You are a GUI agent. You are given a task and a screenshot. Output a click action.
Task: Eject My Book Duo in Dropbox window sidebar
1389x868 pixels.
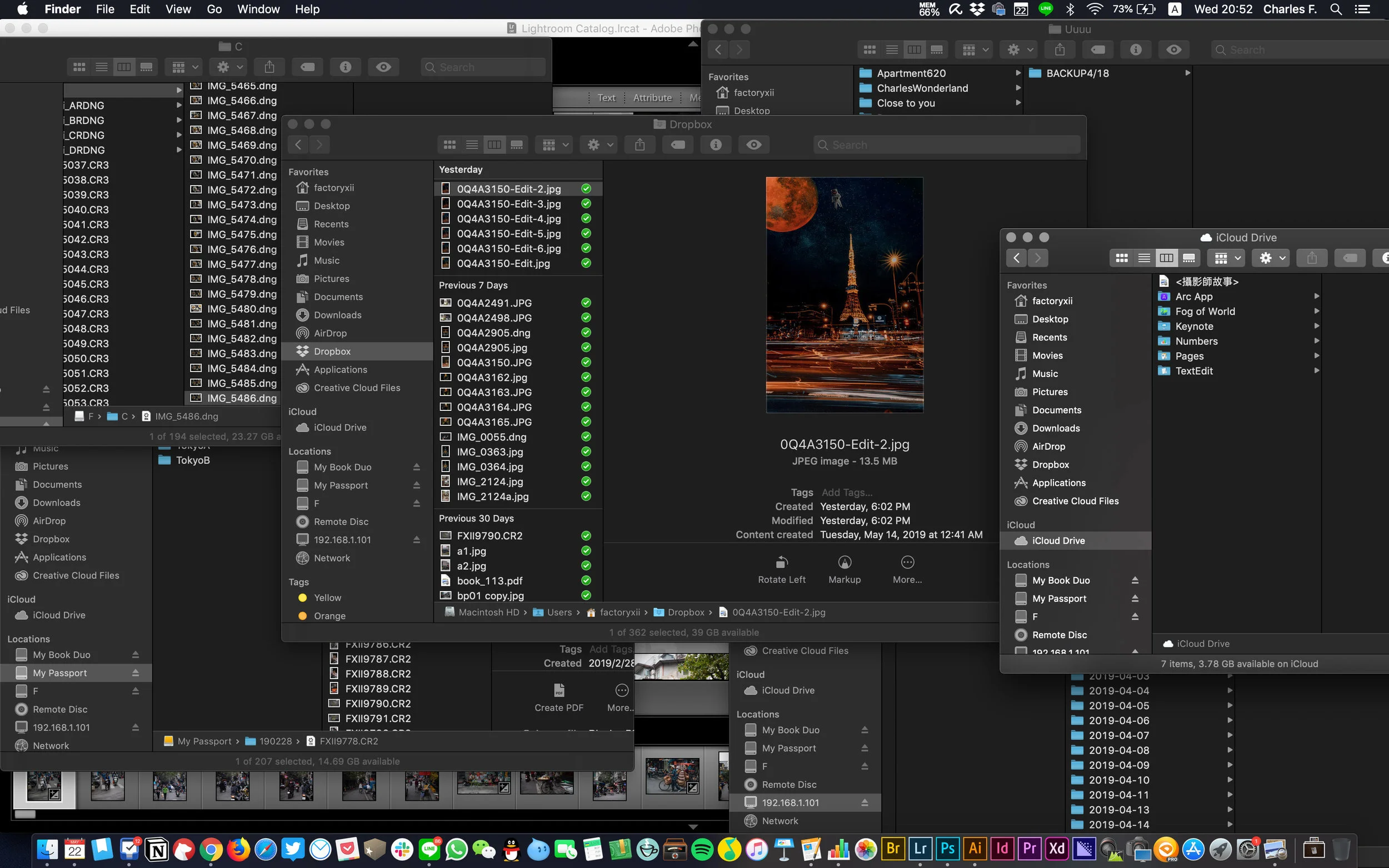416,467
